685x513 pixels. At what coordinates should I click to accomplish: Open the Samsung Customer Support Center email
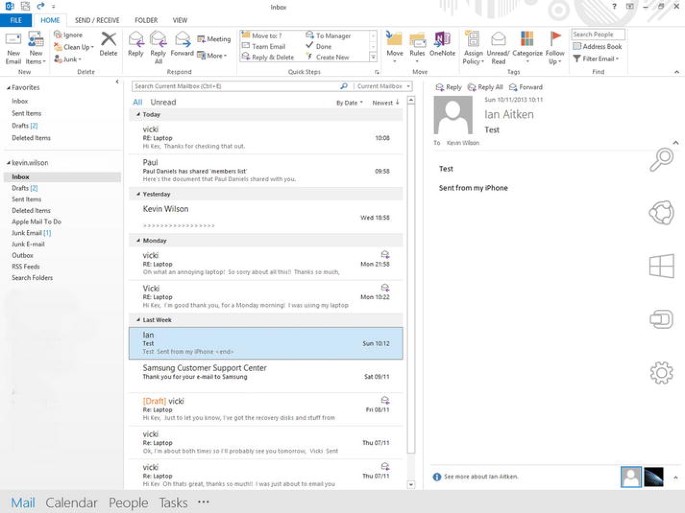tap(266, 376)
